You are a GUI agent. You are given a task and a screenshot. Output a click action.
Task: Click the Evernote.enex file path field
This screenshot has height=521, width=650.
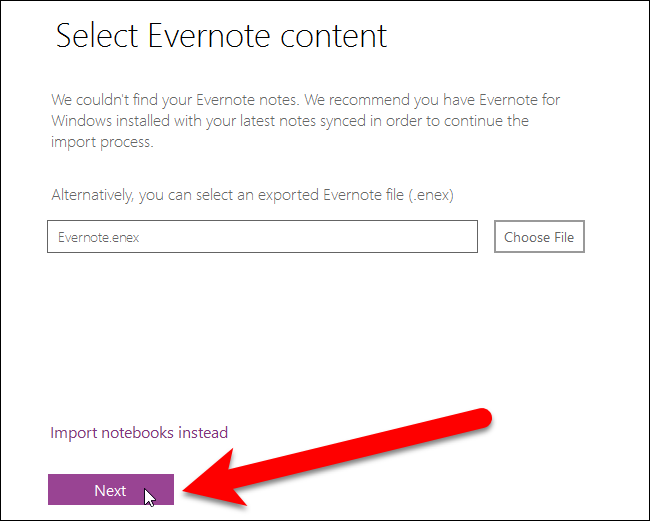tap(262, 237)
